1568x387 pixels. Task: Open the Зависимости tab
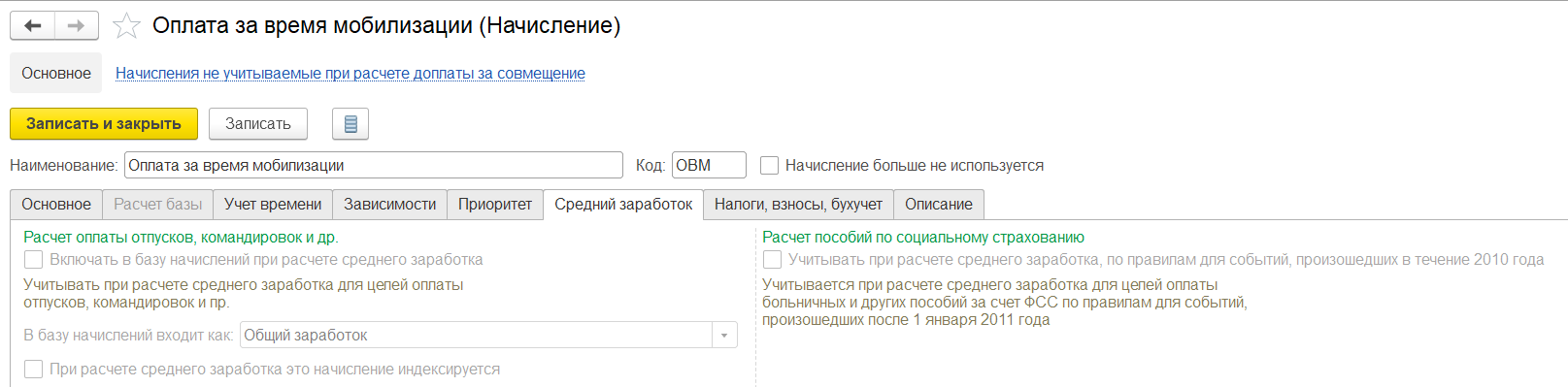390,205
